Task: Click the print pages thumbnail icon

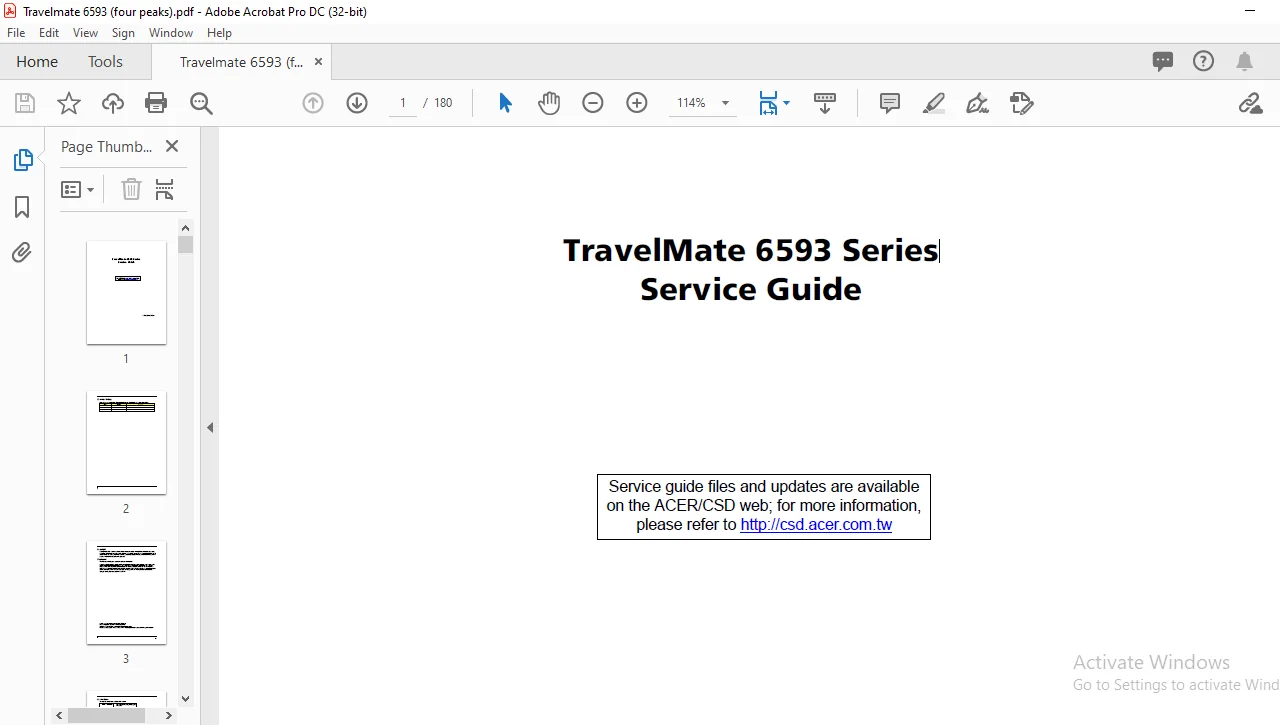Action: tap(165, 189)
